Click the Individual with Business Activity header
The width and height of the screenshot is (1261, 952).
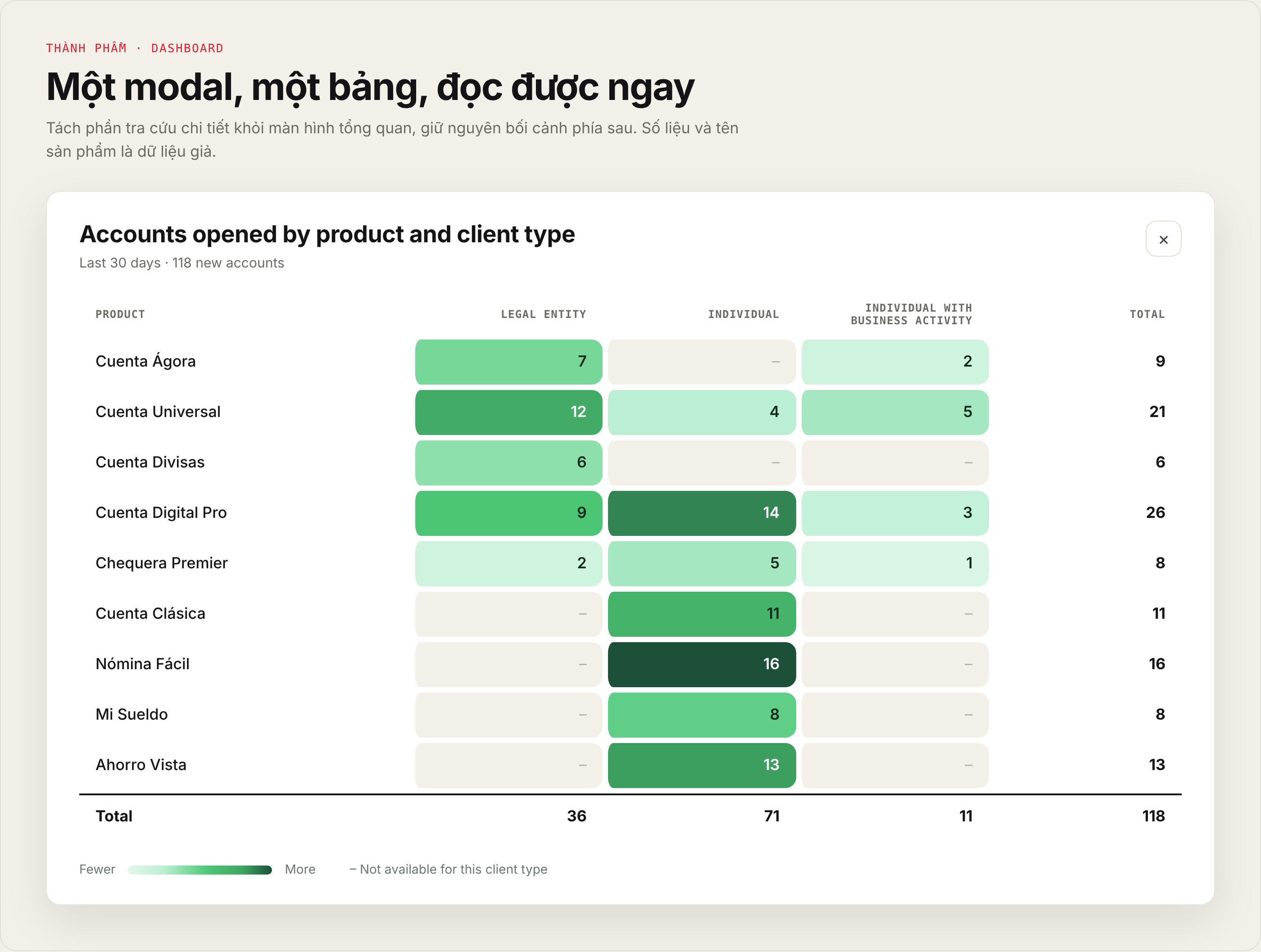click(911, 314)
